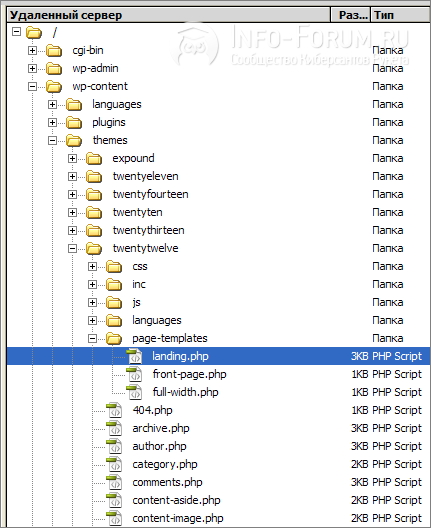Click the category.php file icon

(114, 464)
